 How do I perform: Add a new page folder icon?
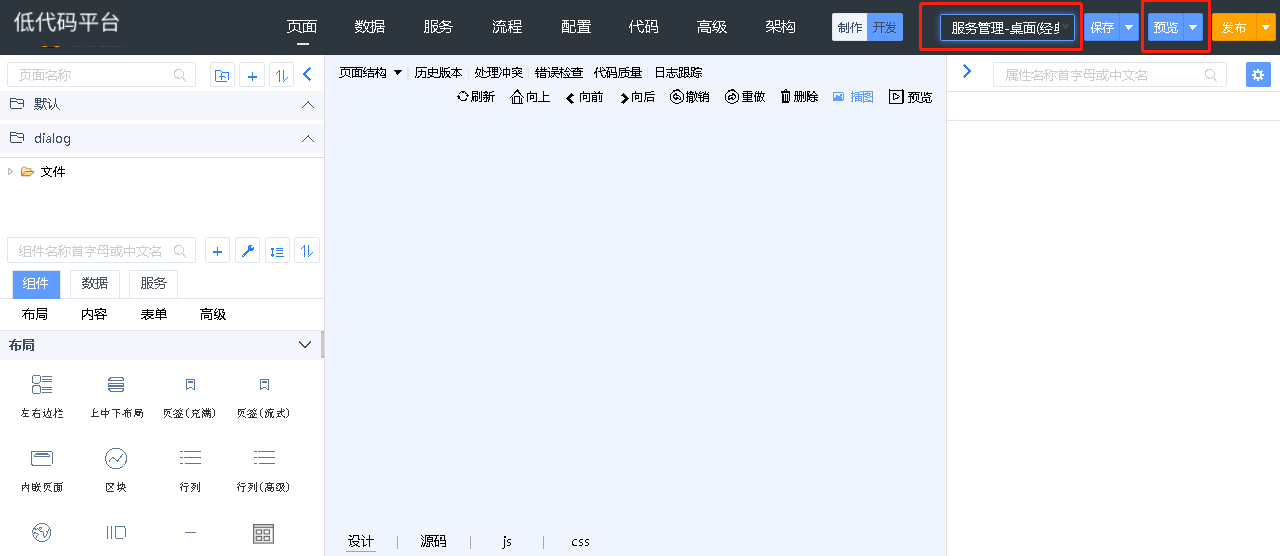222,75
